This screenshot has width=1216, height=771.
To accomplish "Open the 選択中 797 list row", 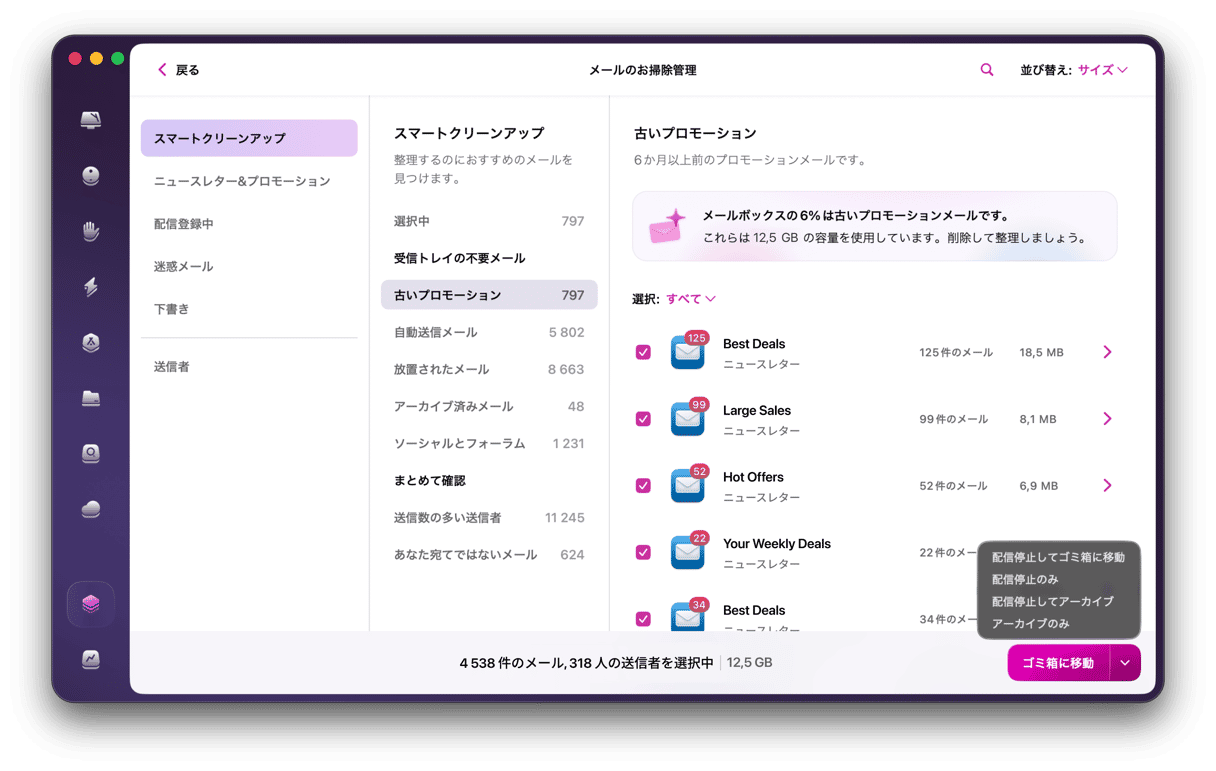I will click(489, 221).
